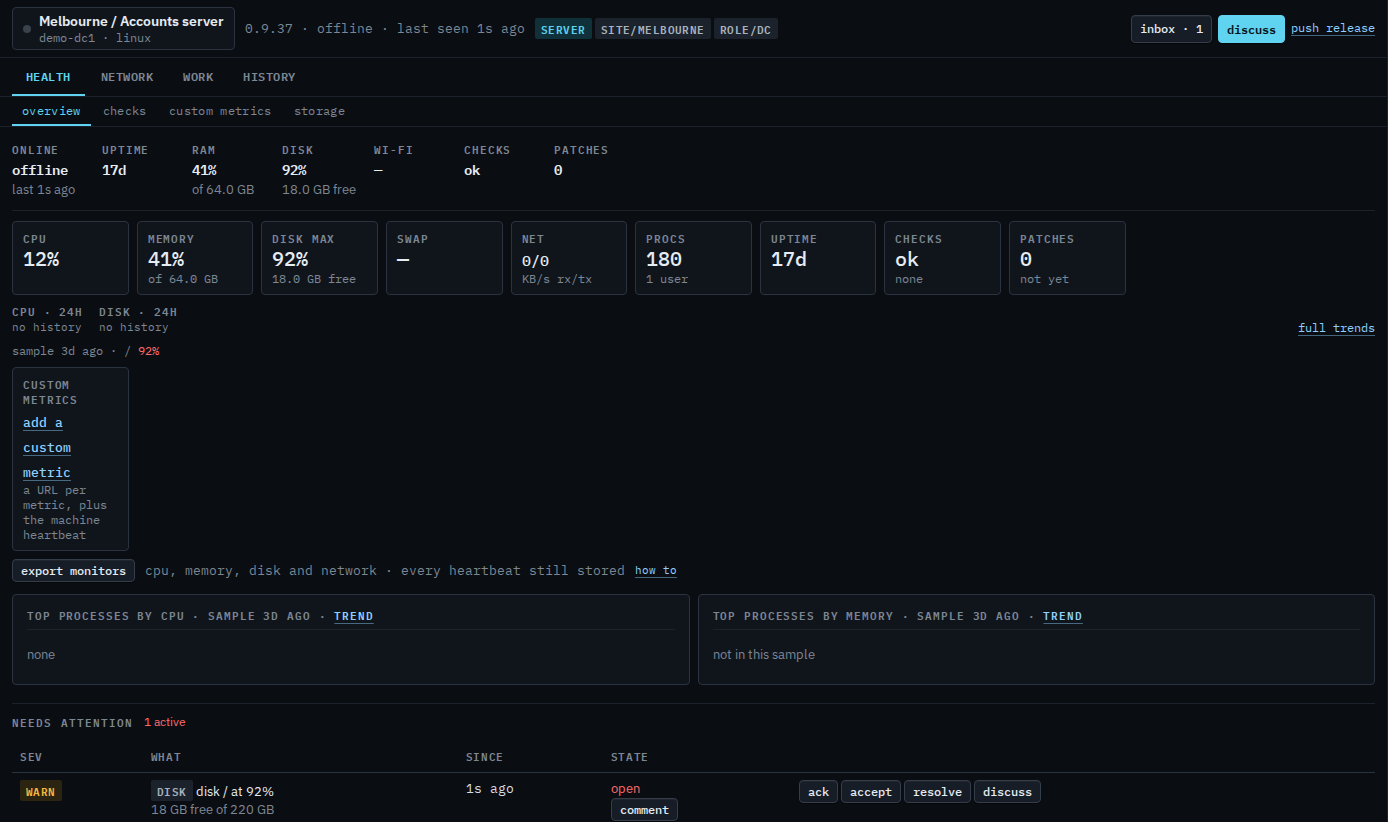Viewport: 1388px width, 822px height.
Task: Open the SWAP card
Action: click(x=444, y=258)
